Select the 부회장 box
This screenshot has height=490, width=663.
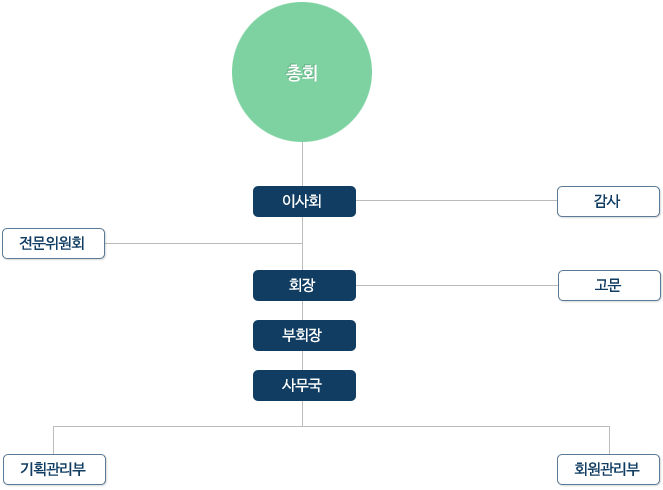click(x=304, y=335)
